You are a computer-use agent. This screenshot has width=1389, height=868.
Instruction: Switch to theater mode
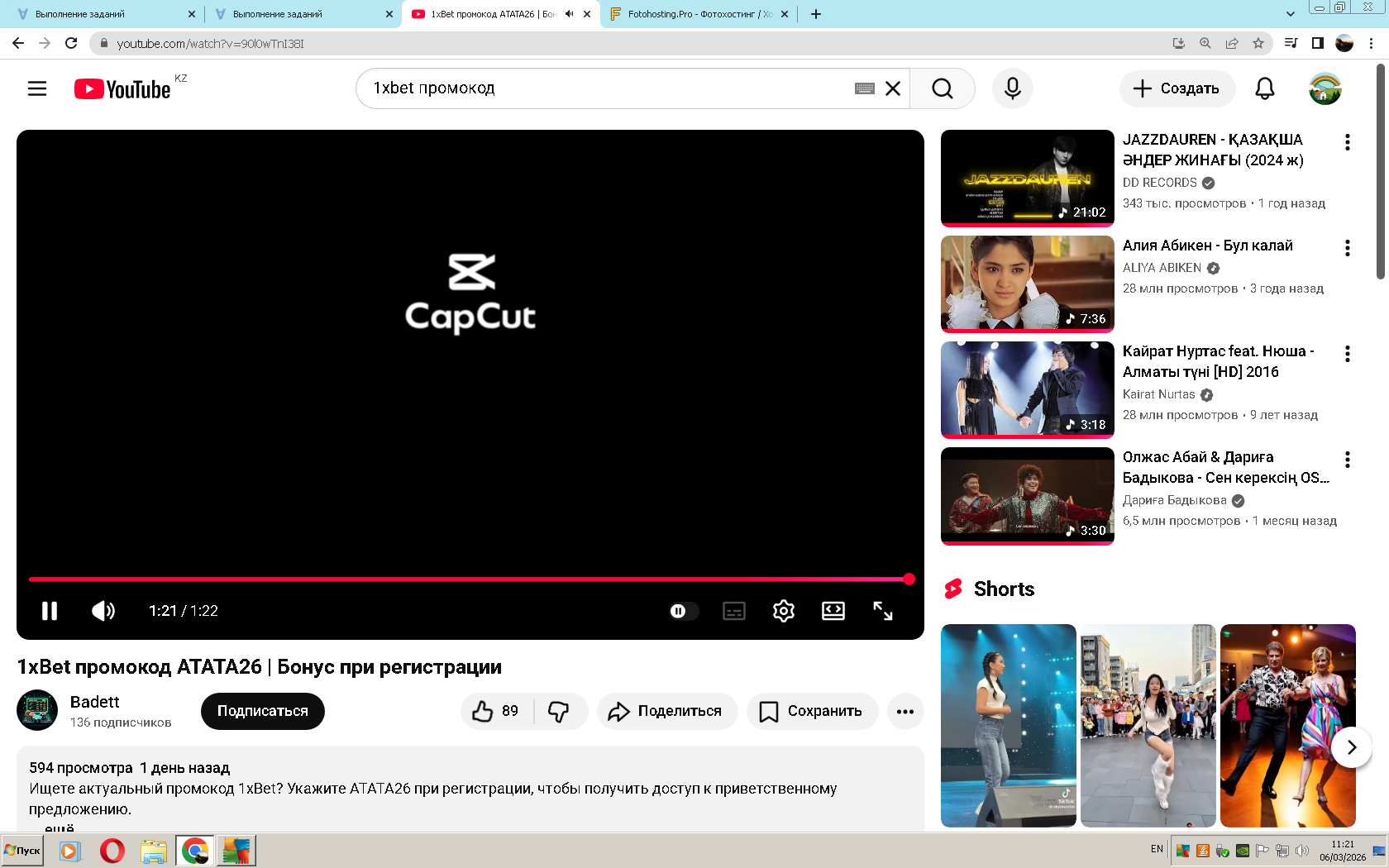tap(833, 611)
